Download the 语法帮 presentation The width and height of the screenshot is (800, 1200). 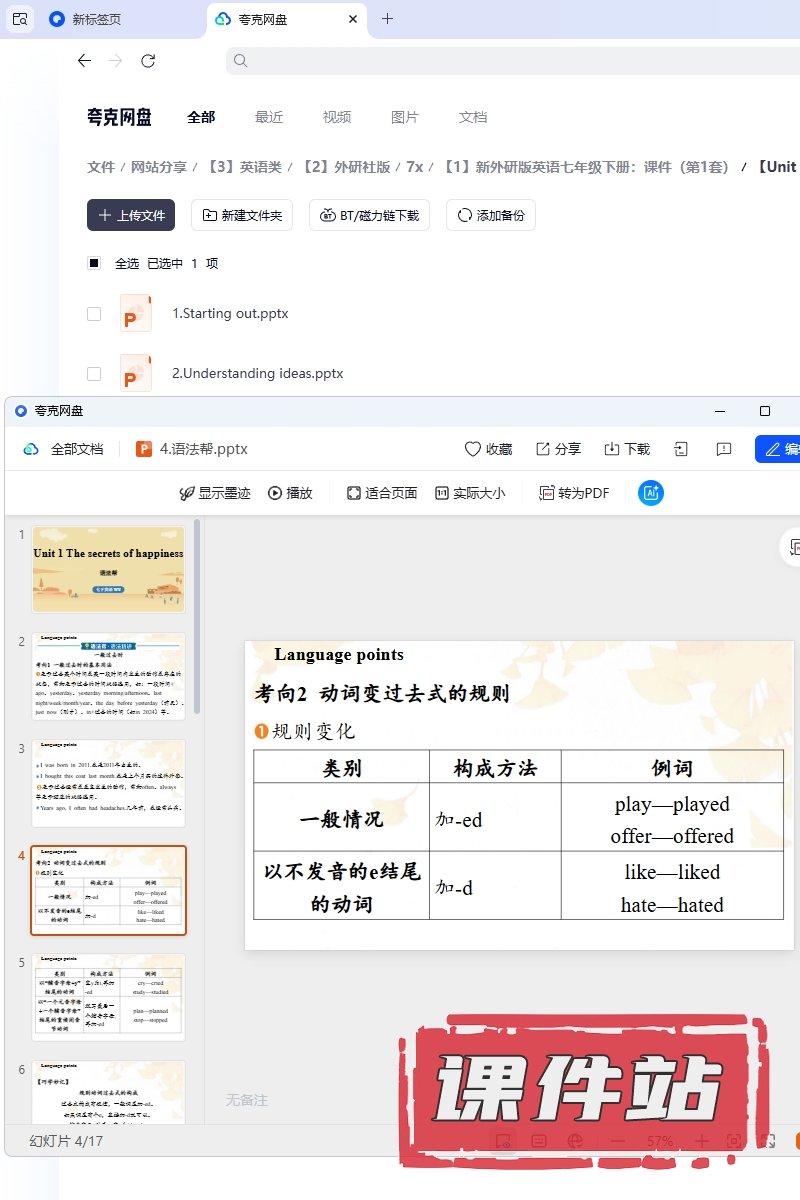[627, 449]
